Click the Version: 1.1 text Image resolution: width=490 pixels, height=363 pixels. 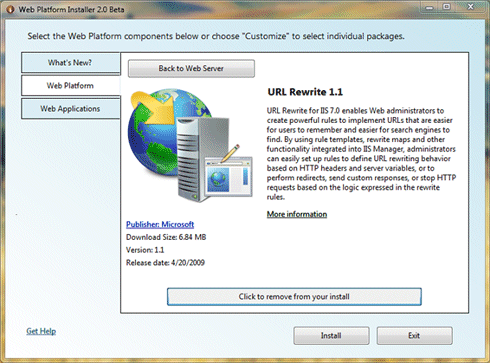coord(145,250)
